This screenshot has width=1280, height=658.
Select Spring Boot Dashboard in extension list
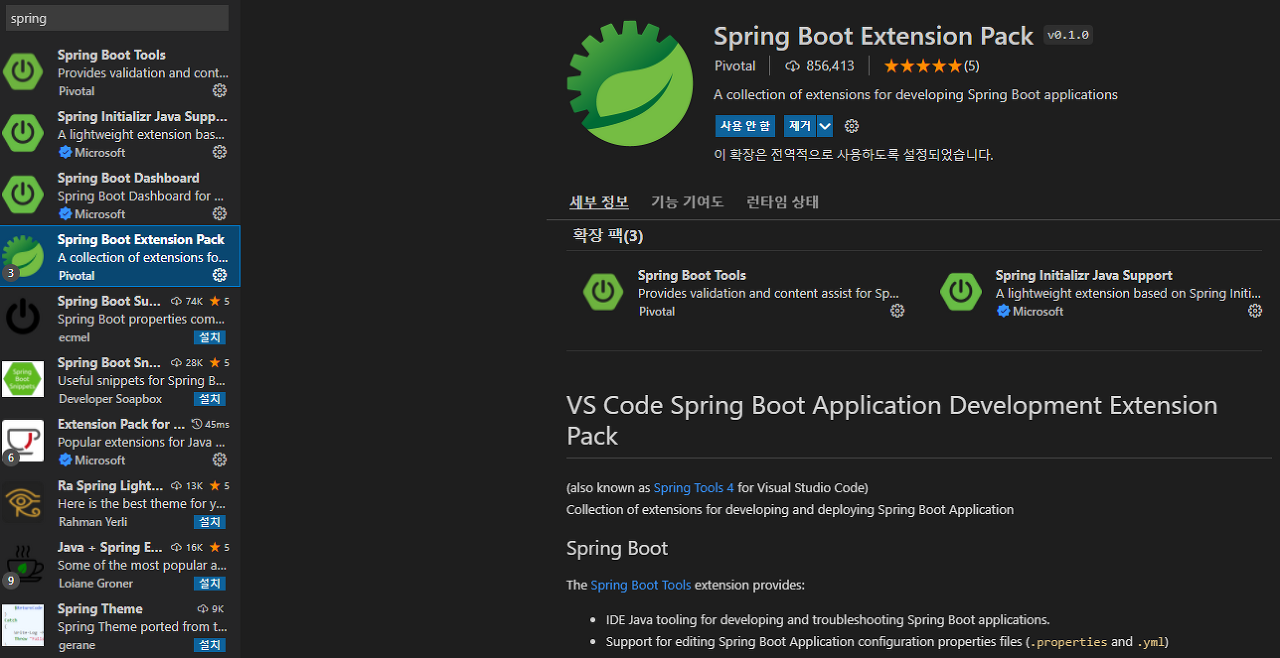(x=120, y=195)
